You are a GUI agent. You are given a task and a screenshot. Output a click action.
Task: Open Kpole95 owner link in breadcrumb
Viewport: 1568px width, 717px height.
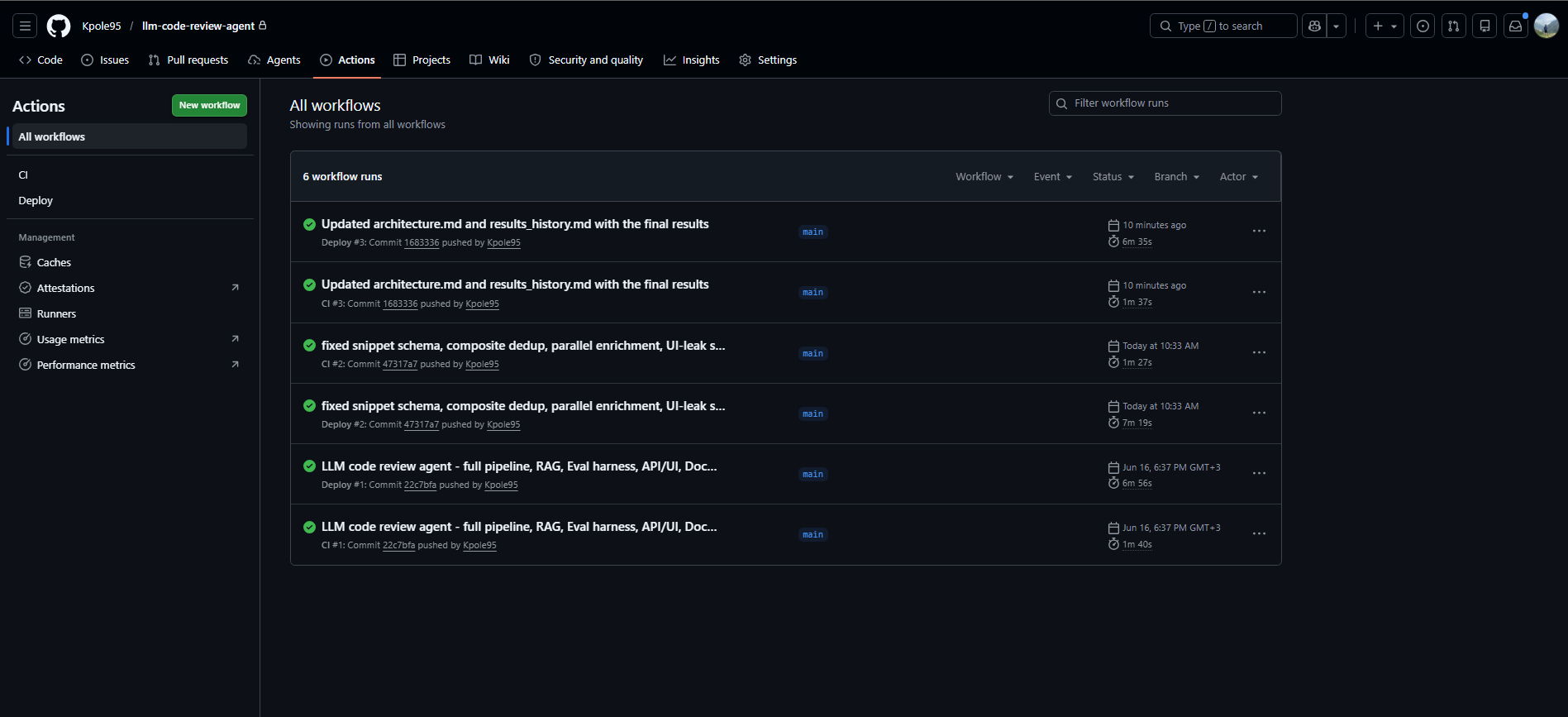[102, 26]
